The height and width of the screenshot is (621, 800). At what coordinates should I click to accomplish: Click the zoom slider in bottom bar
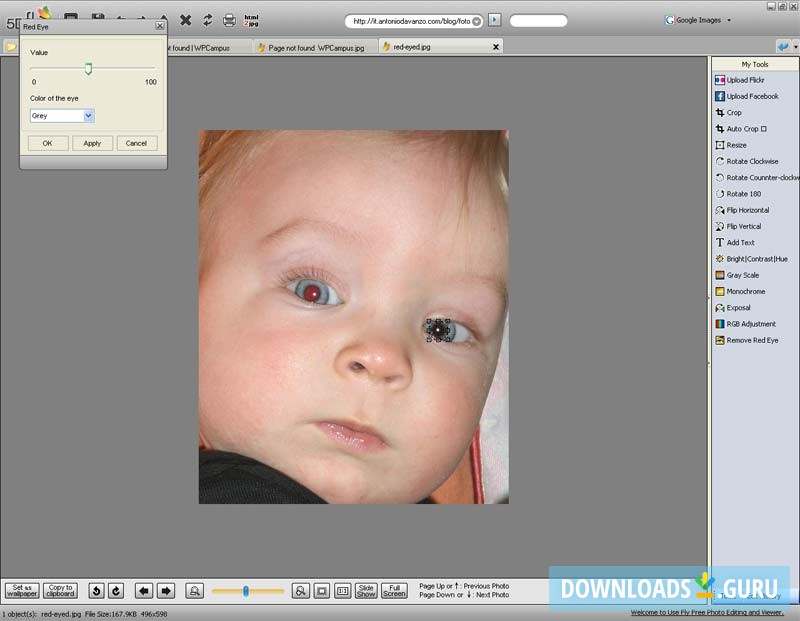(x=246, y=591)
